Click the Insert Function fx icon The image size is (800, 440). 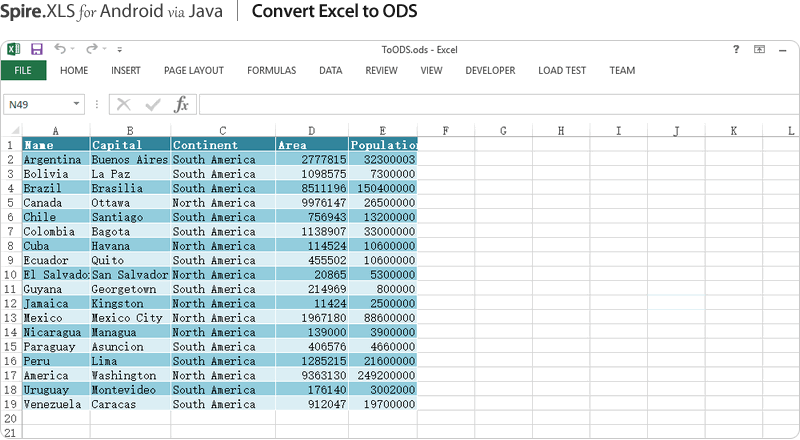coord(181,104)
